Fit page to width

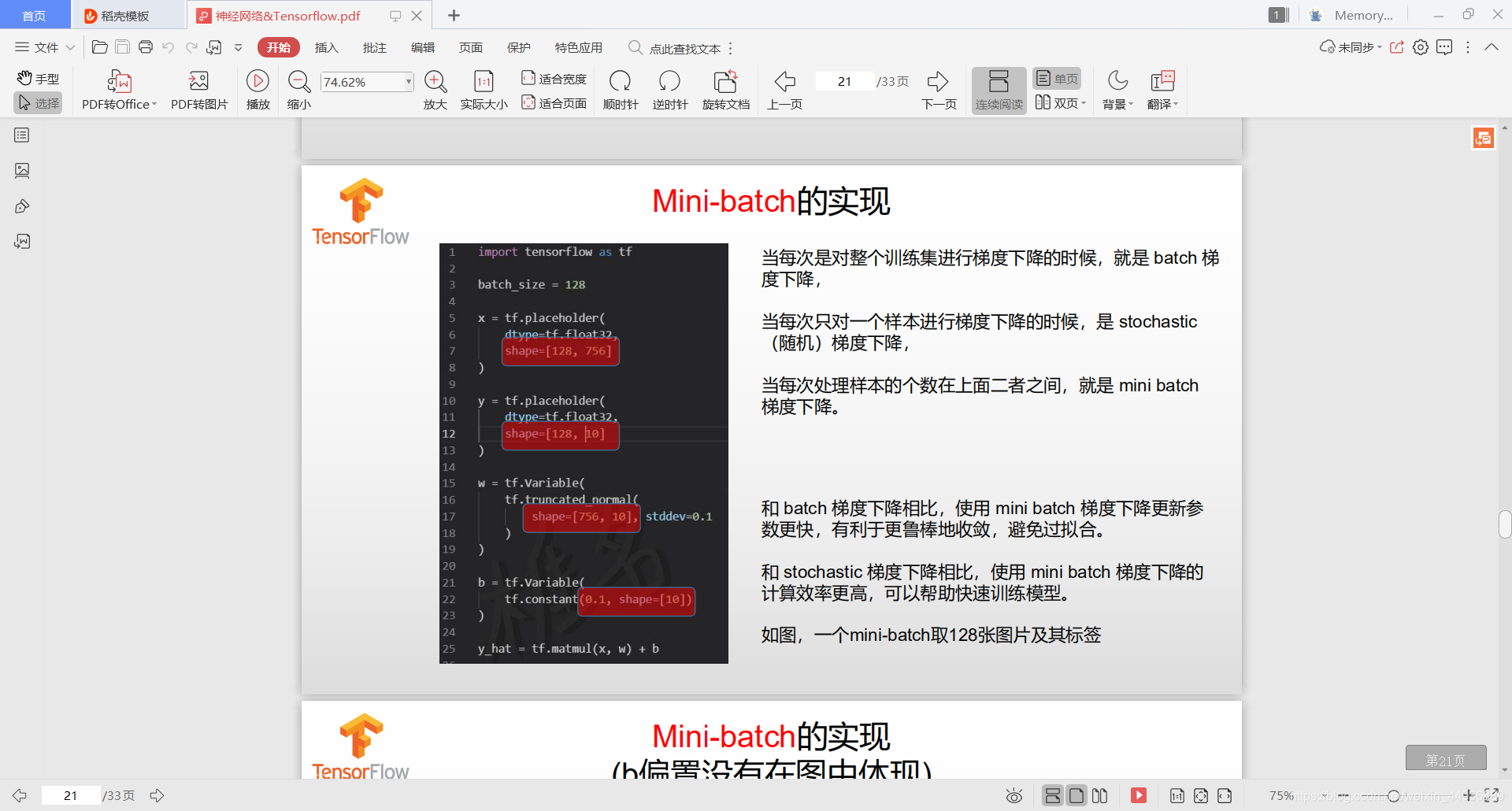coord(554,79)
